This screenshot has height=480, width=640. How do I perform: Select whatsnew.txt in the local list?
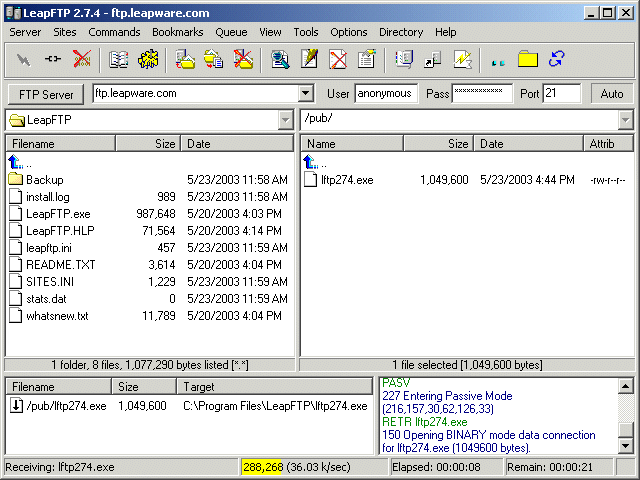[x=149, y=316]
